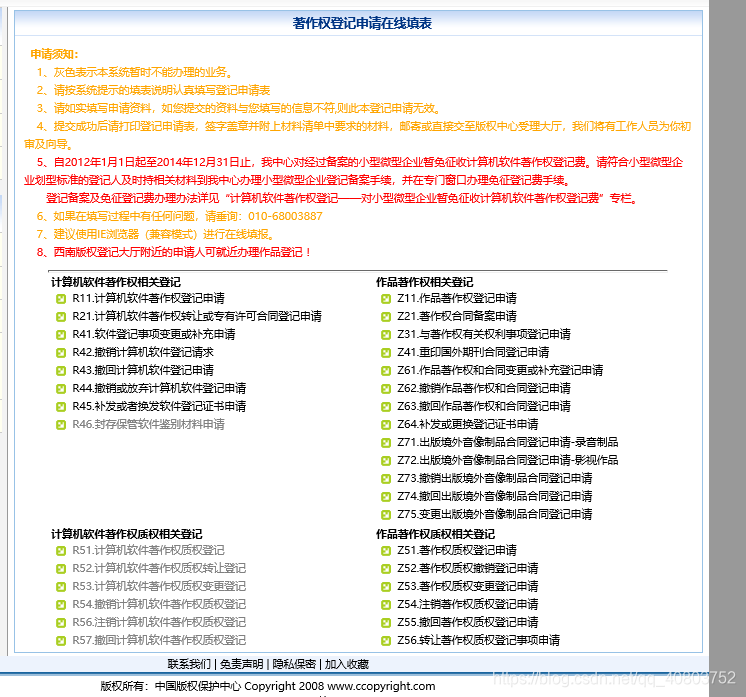Click grayed R56.注销计算机软件著作权质权登记
This screenshot has width=746, height=697.
coord(159,623)
